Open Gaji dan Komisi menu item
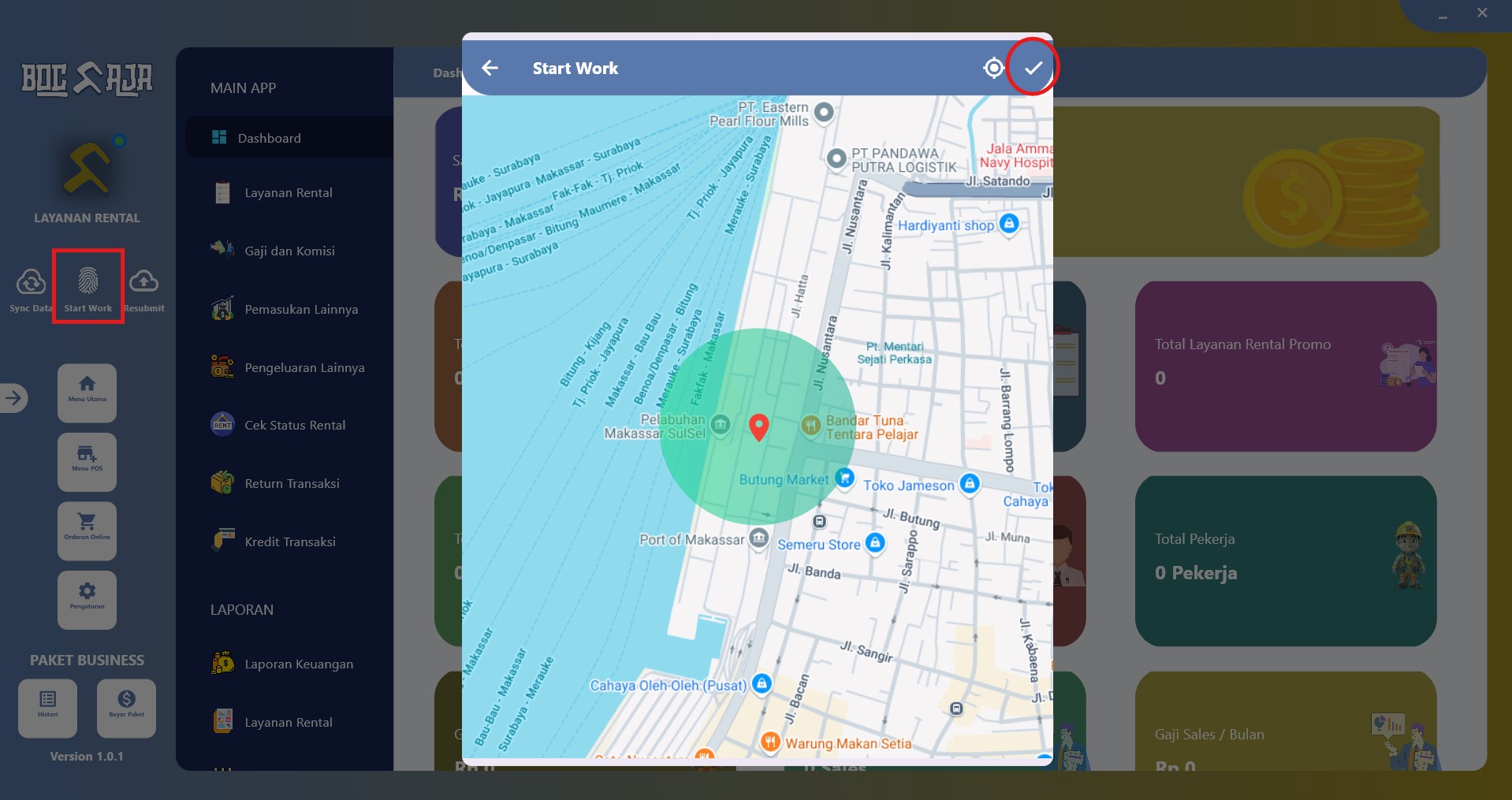 289,251
